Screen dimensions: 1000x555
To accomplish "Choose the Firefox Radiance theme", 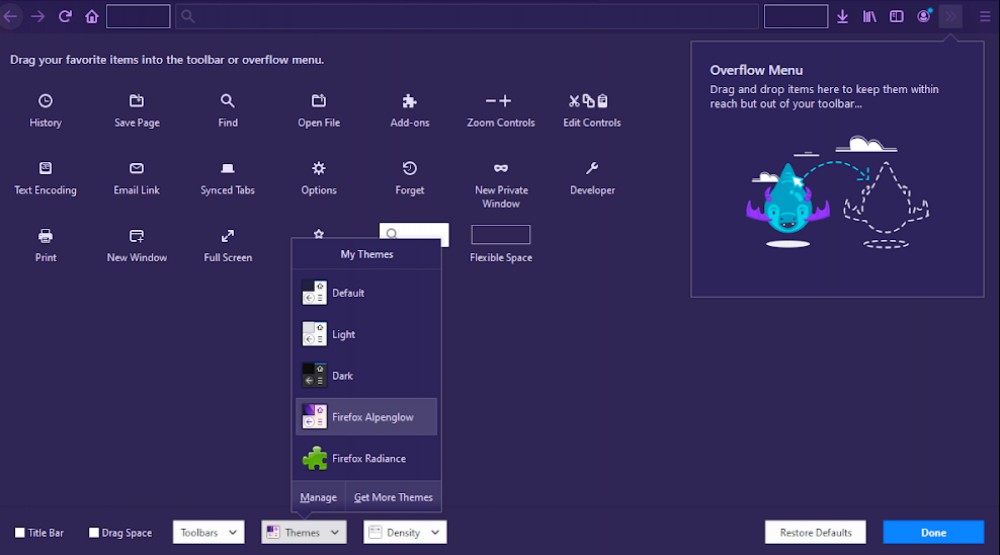I will [366, 458].
